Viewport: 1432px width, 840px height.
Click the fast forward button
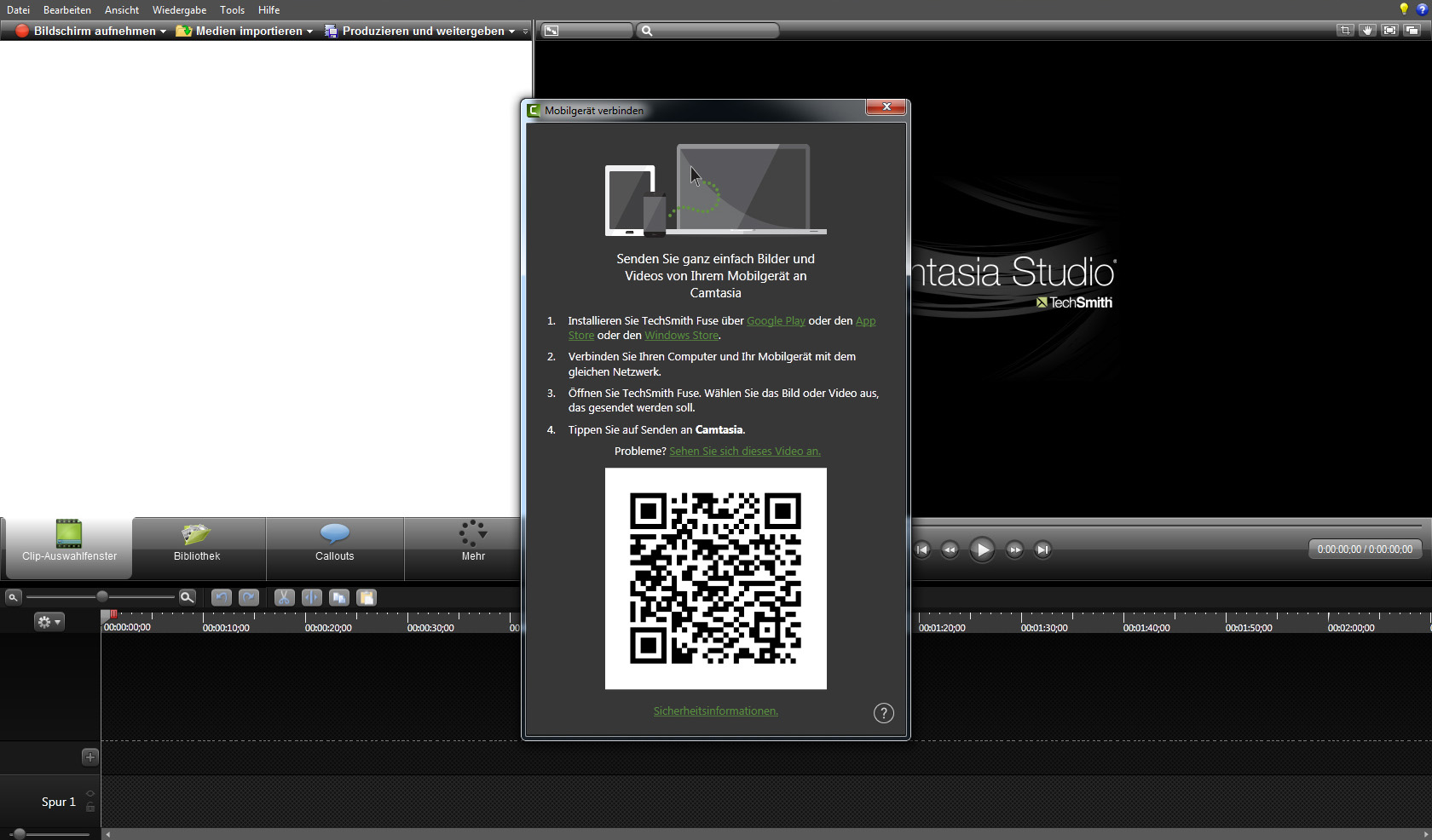1014,549
